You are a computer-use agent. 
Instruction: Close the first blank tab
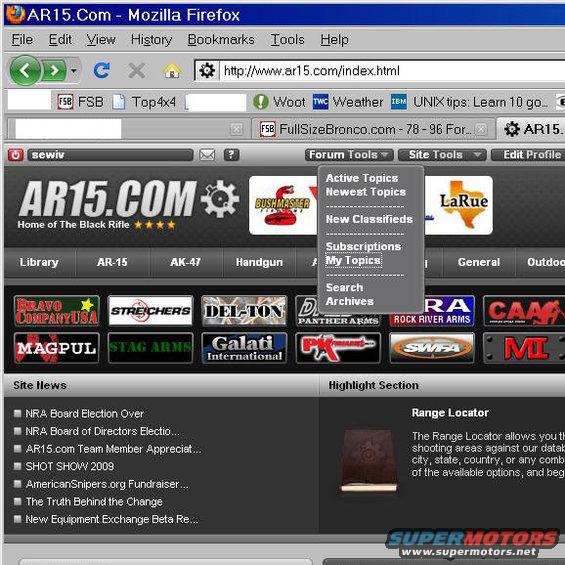[x=236, y=129]
